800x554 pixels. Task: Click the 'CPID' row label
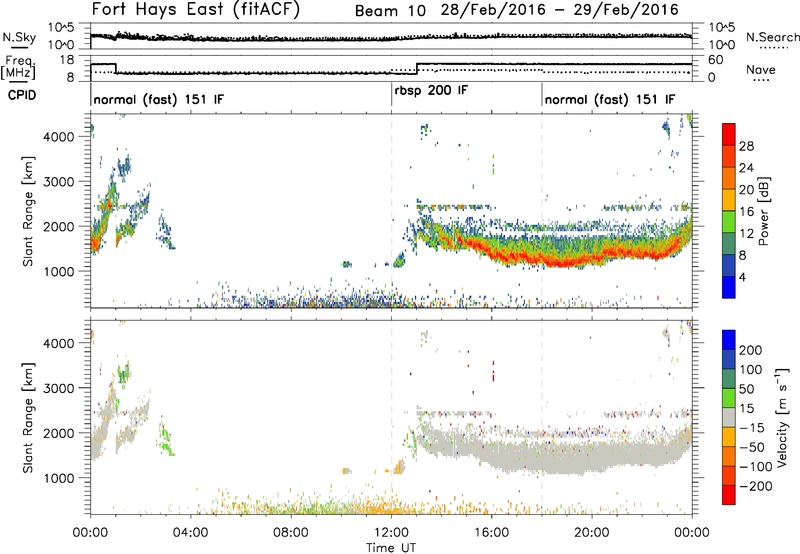pos(22,95)
